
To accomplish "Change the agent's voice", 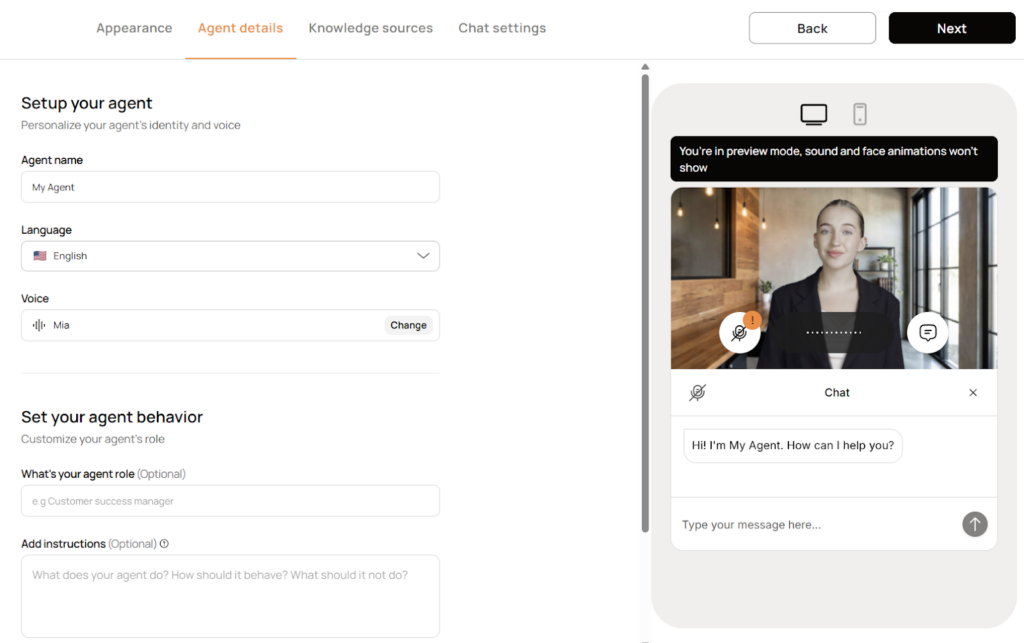I will (408, 324).
